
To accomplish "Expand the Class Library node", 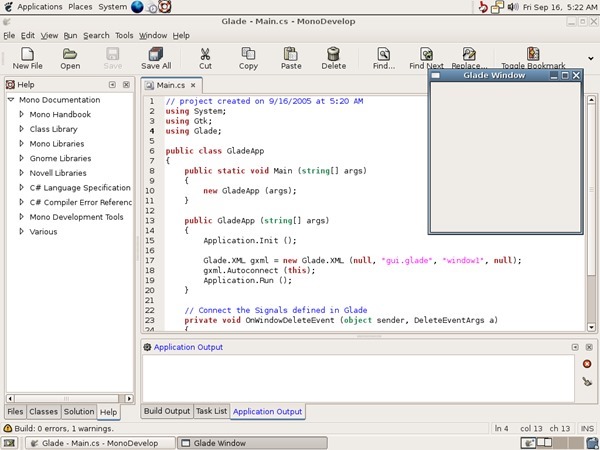I will point(21,129).
